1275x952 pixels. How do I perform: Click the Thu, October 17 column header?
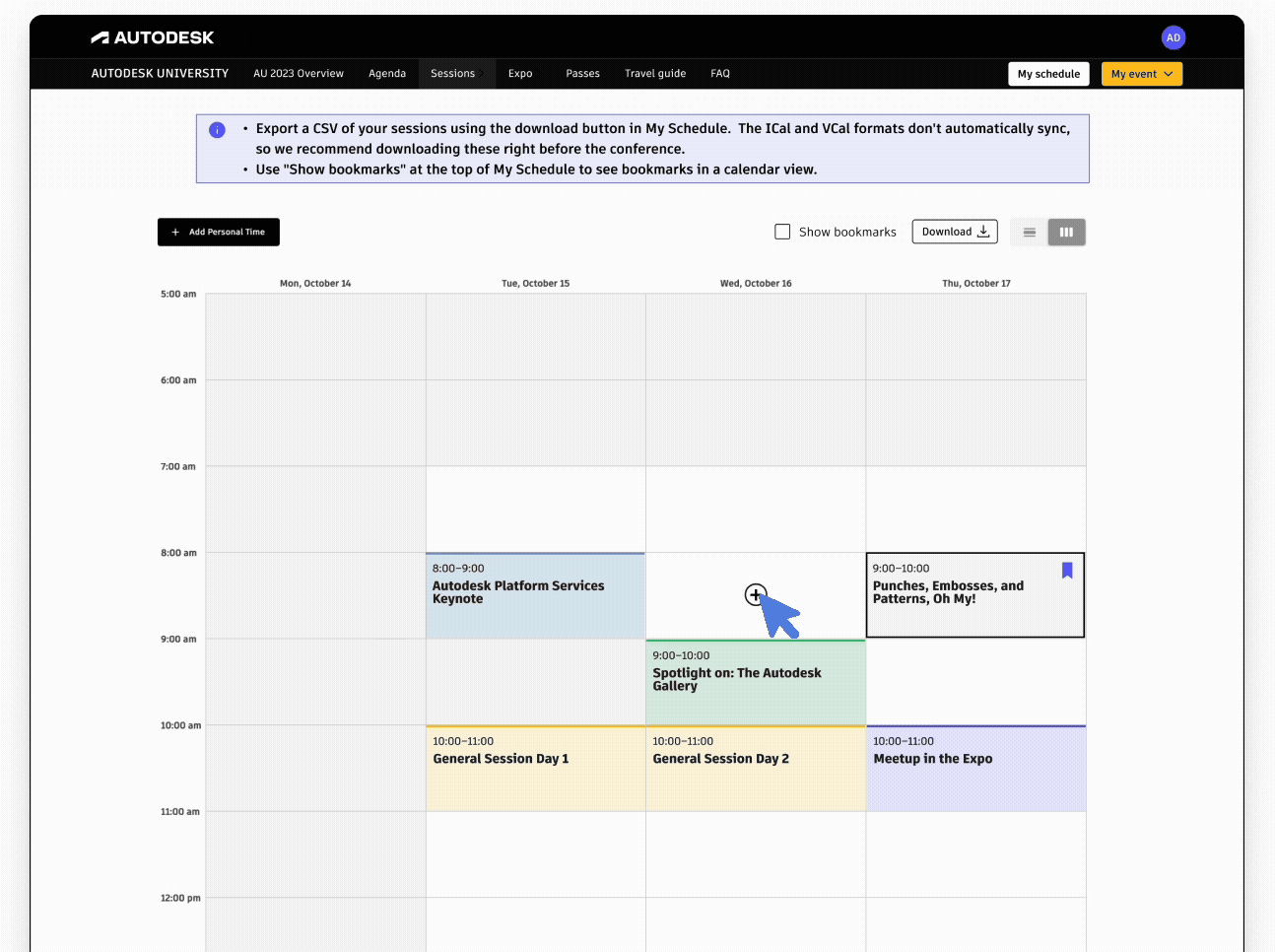pos(976,284)
